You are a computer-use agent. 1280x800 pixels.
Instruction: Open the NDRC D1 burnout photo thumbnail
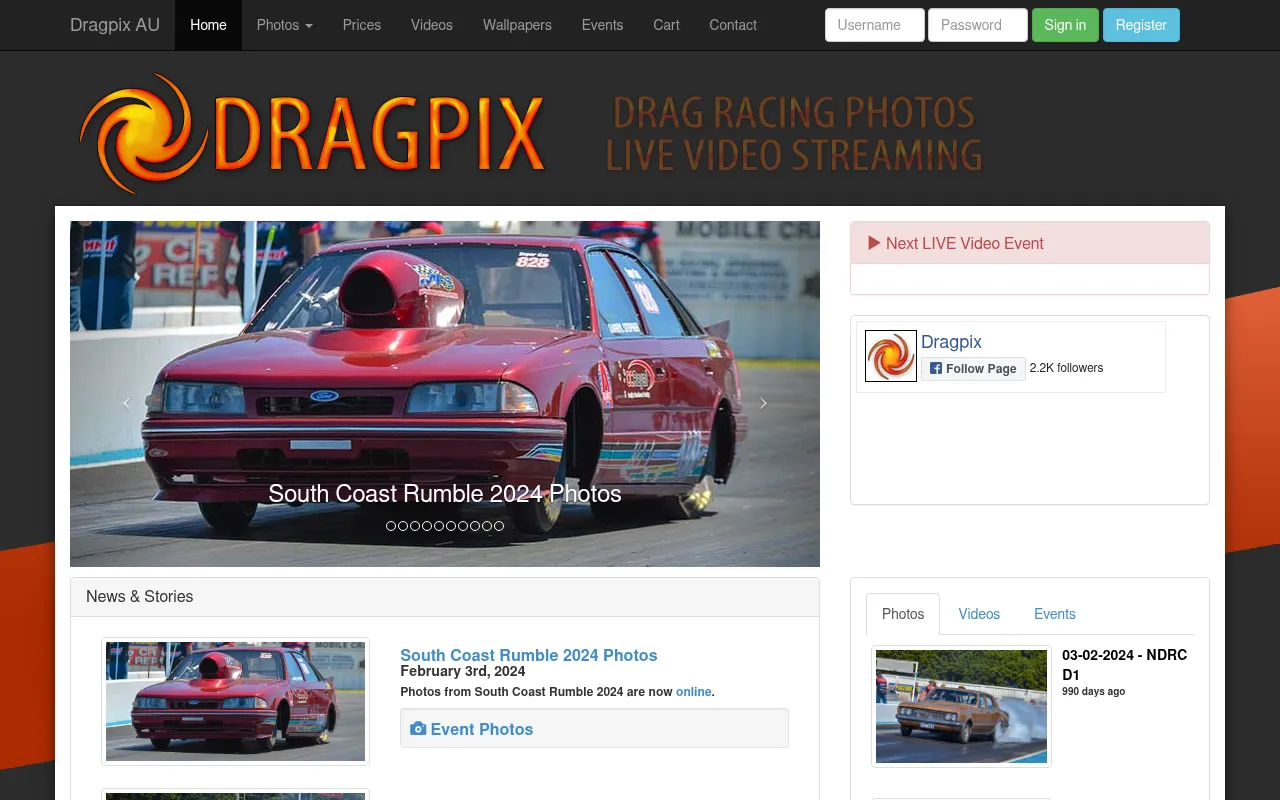point(961,706)
